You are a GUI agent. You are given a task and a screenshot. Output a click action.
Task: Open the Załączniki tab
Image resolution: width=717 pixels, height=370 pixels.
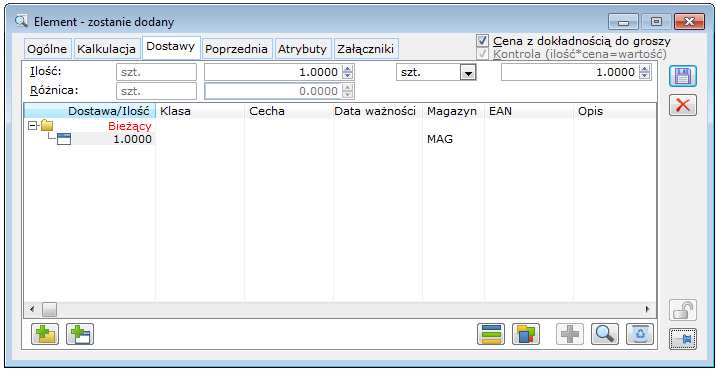366,49
